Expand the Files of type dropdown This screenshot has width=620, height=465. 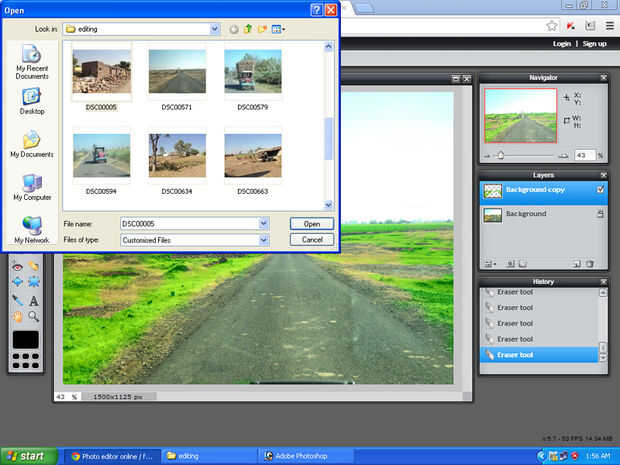point(264,240)
